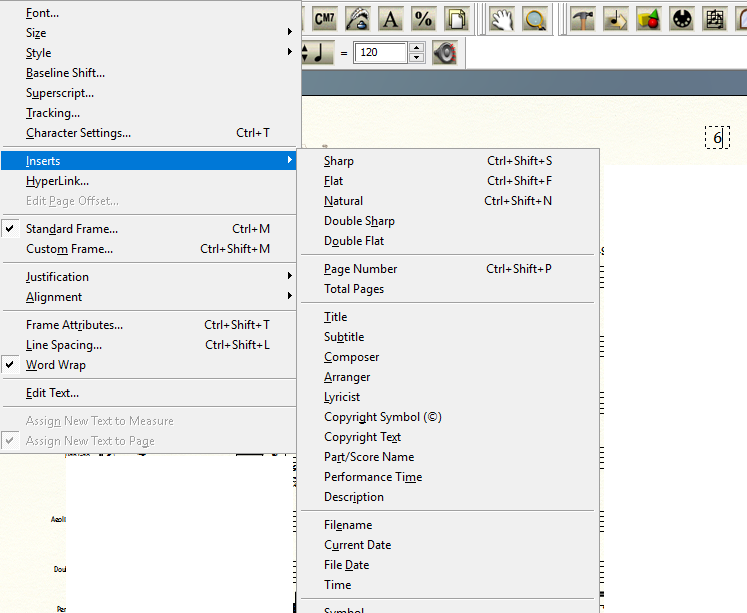The image size is (747, 613).
Task: Select the Chord tool (CM7)
Action: [325, 18]
